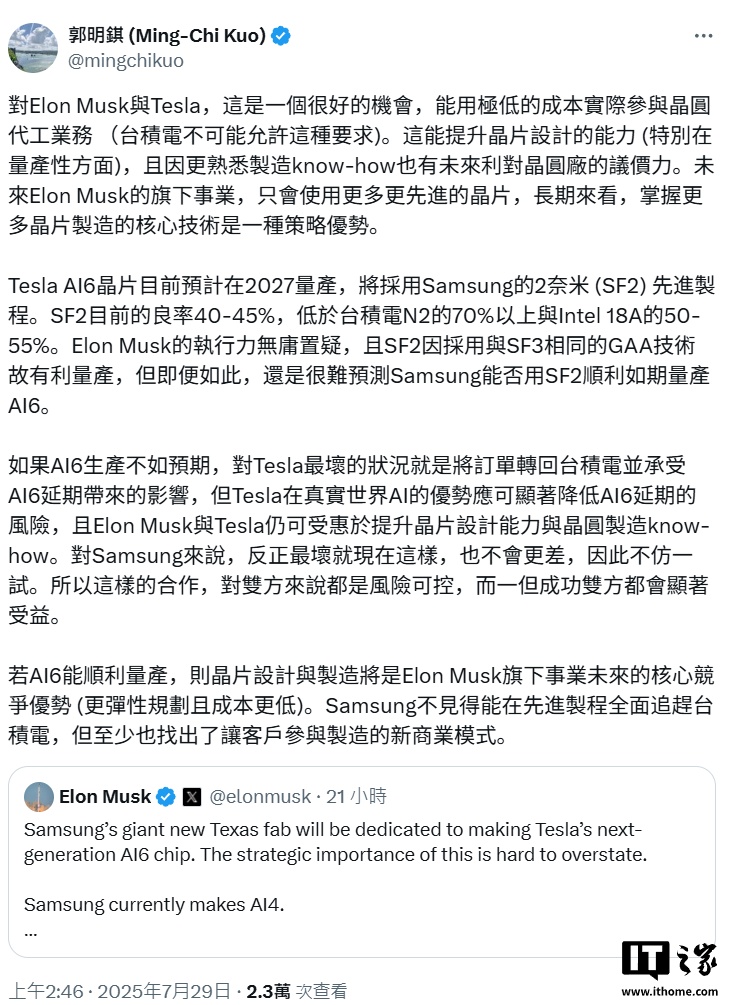Viewport: 729px width, 1005px height.
Task: Open Elon Musk's name in quoted post
Action: tap(104, 797)
